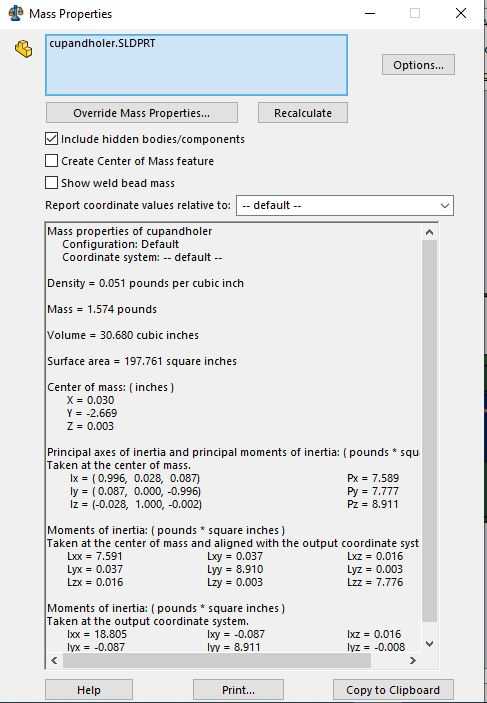Select cupandholer.SLDPRT in selection box

(102, 43)
